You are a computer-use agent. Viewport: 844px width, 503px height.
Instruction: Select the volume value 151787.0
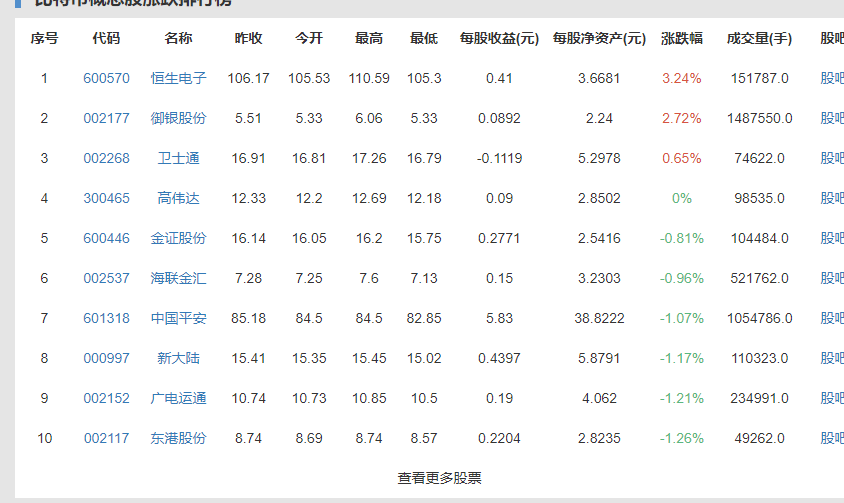pos(759,79)
